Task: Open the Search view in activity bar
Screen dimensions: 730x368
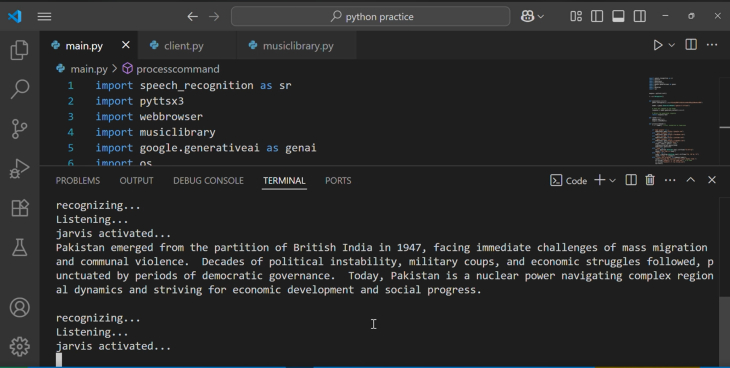Action: coord(20,89)
